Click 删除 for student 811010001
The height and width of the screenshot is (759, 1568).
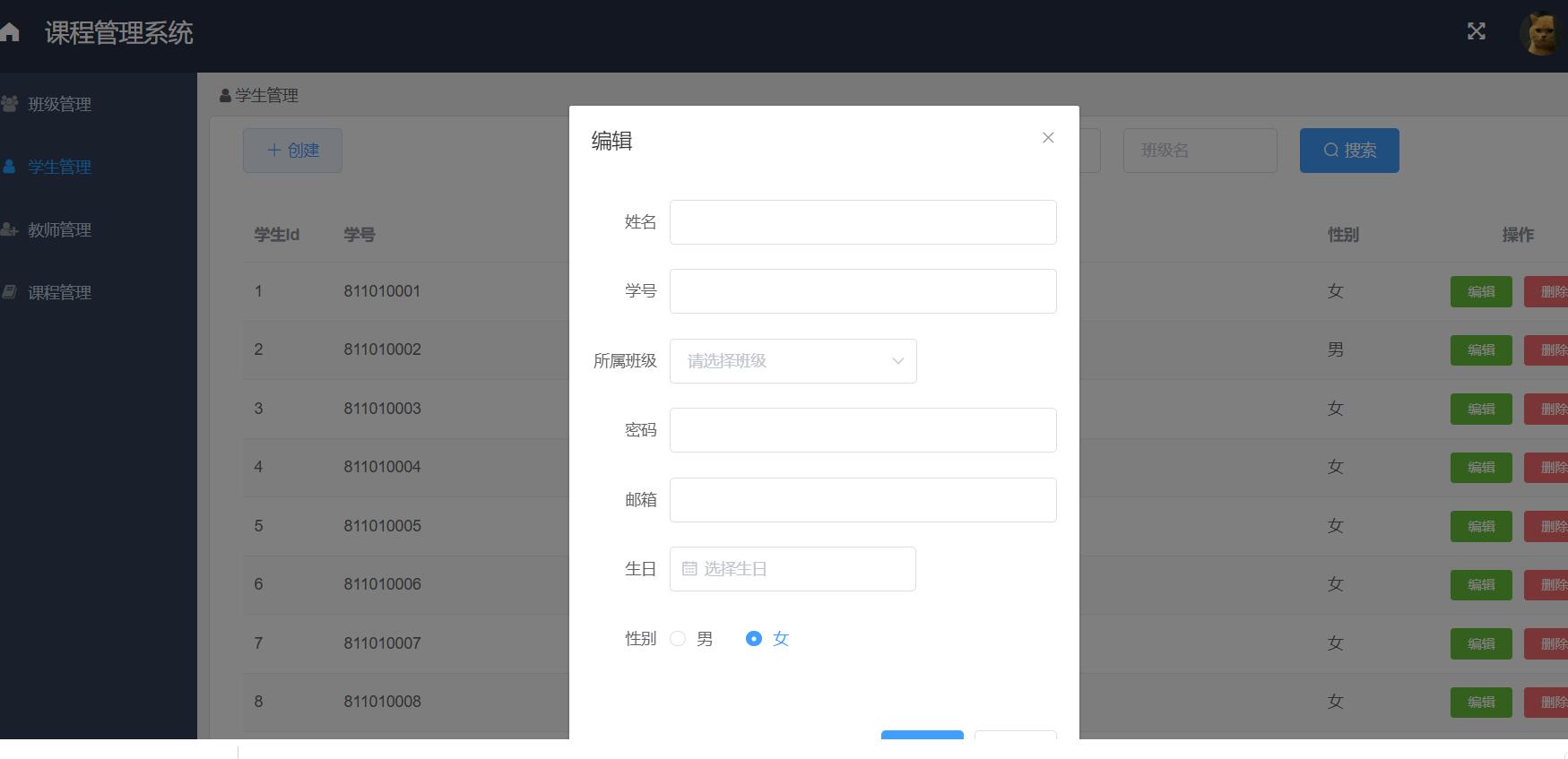[1546, 292]
